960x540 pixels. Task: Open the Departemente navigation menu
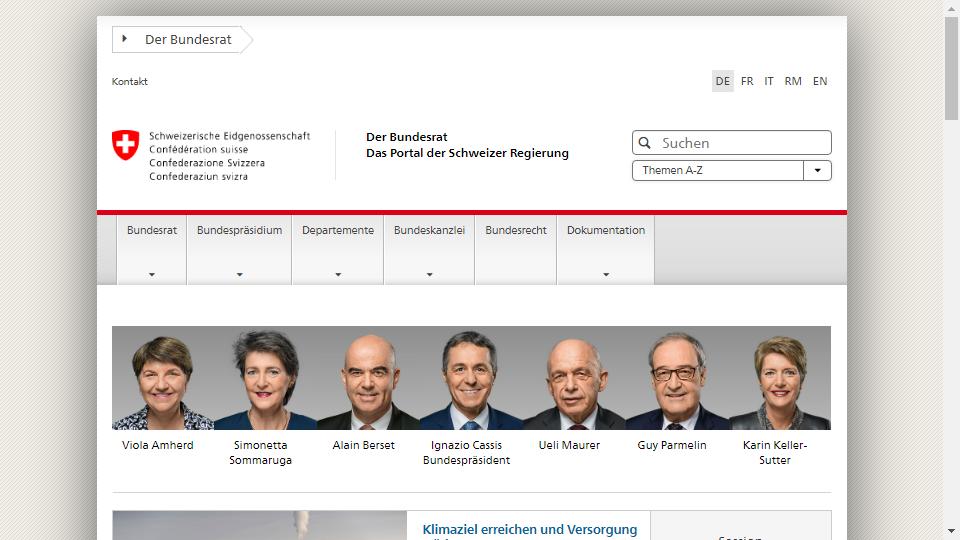pos(338,249)
